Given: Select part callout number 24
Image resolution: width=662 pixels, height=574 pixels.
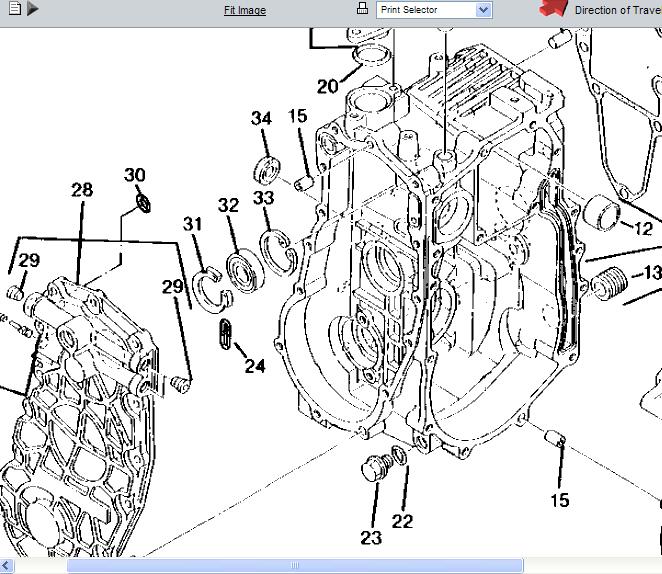Looking at the screenshot, I should [255, 366].
